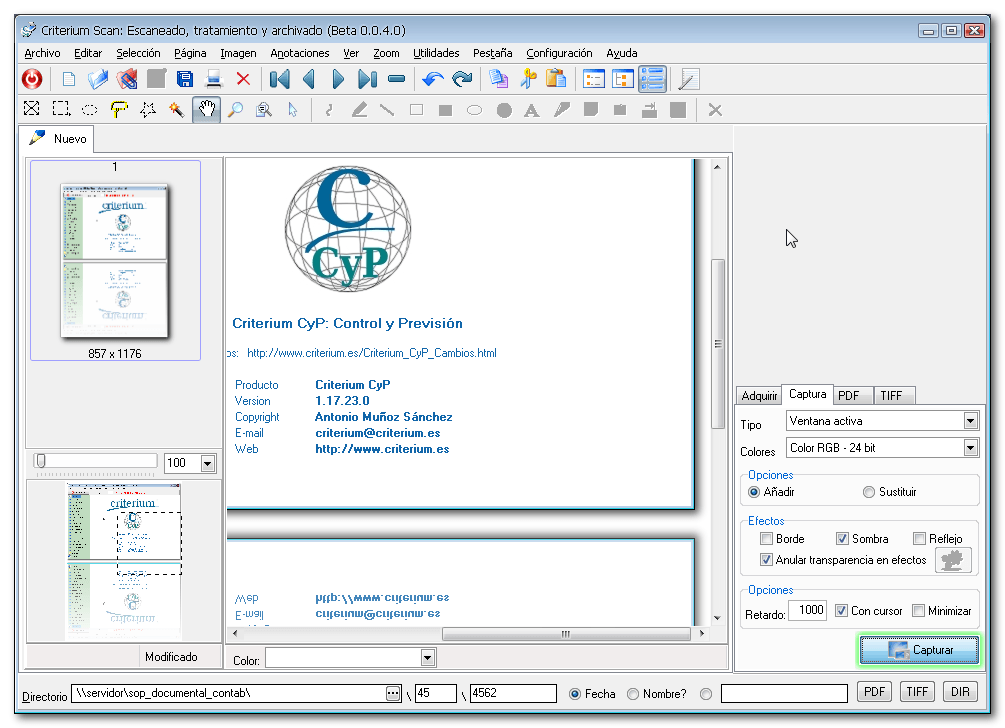The height and width of the screenshot is (728, 1005).
Task: Click the DIR button
Action: point(960,692)
